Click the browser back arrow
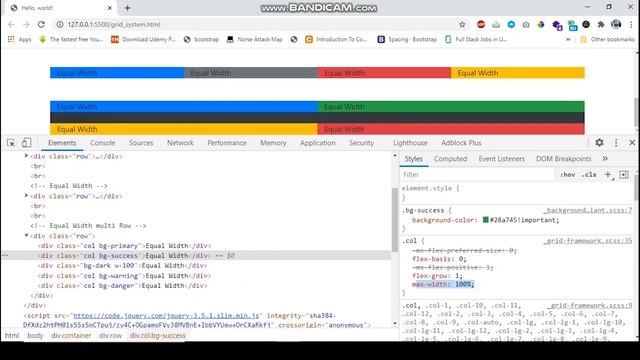This screenshot has height=360, width=640. (x=11, y=24)
